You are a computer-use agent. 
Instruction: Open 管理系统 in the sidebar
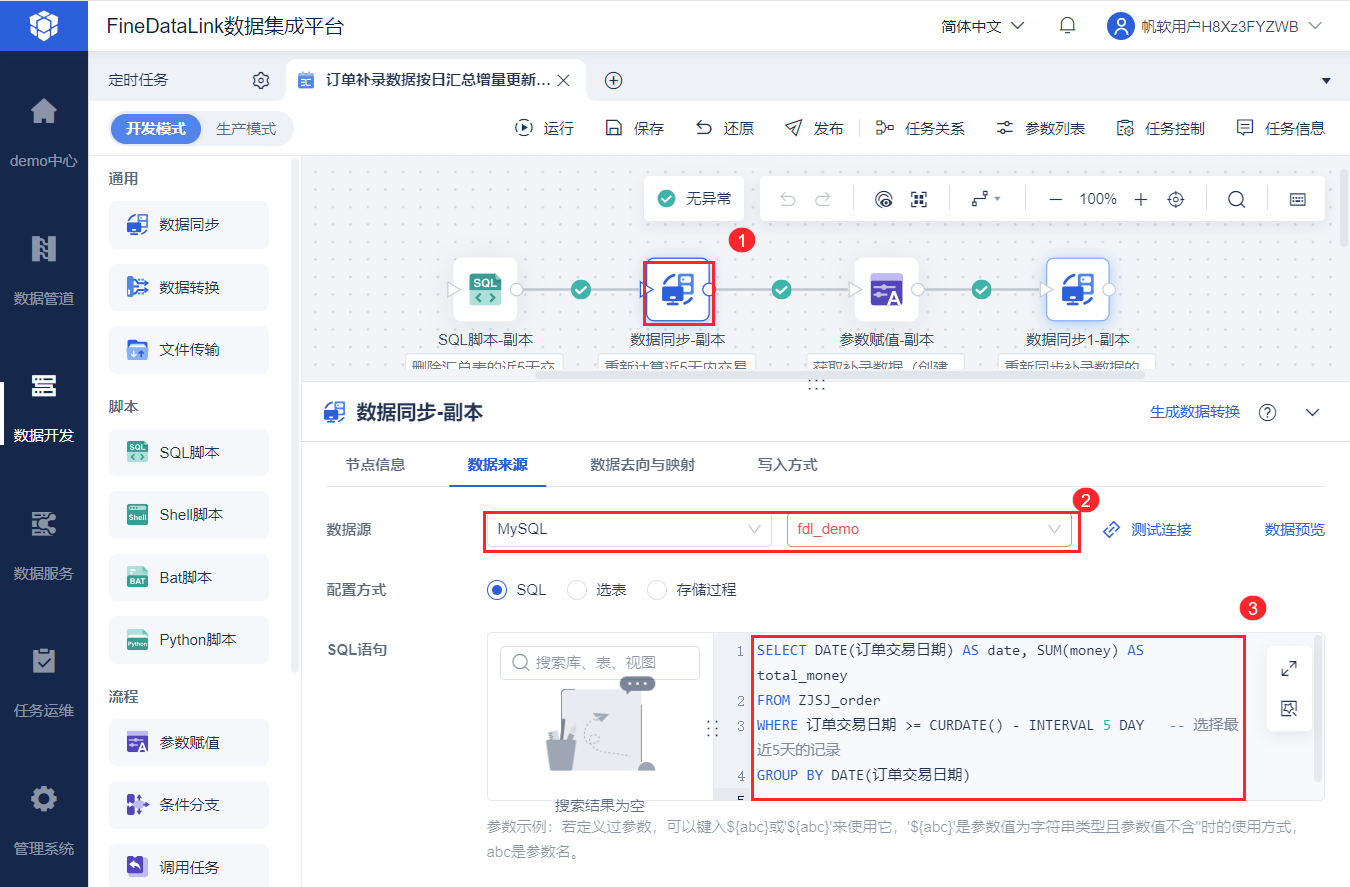44,822
